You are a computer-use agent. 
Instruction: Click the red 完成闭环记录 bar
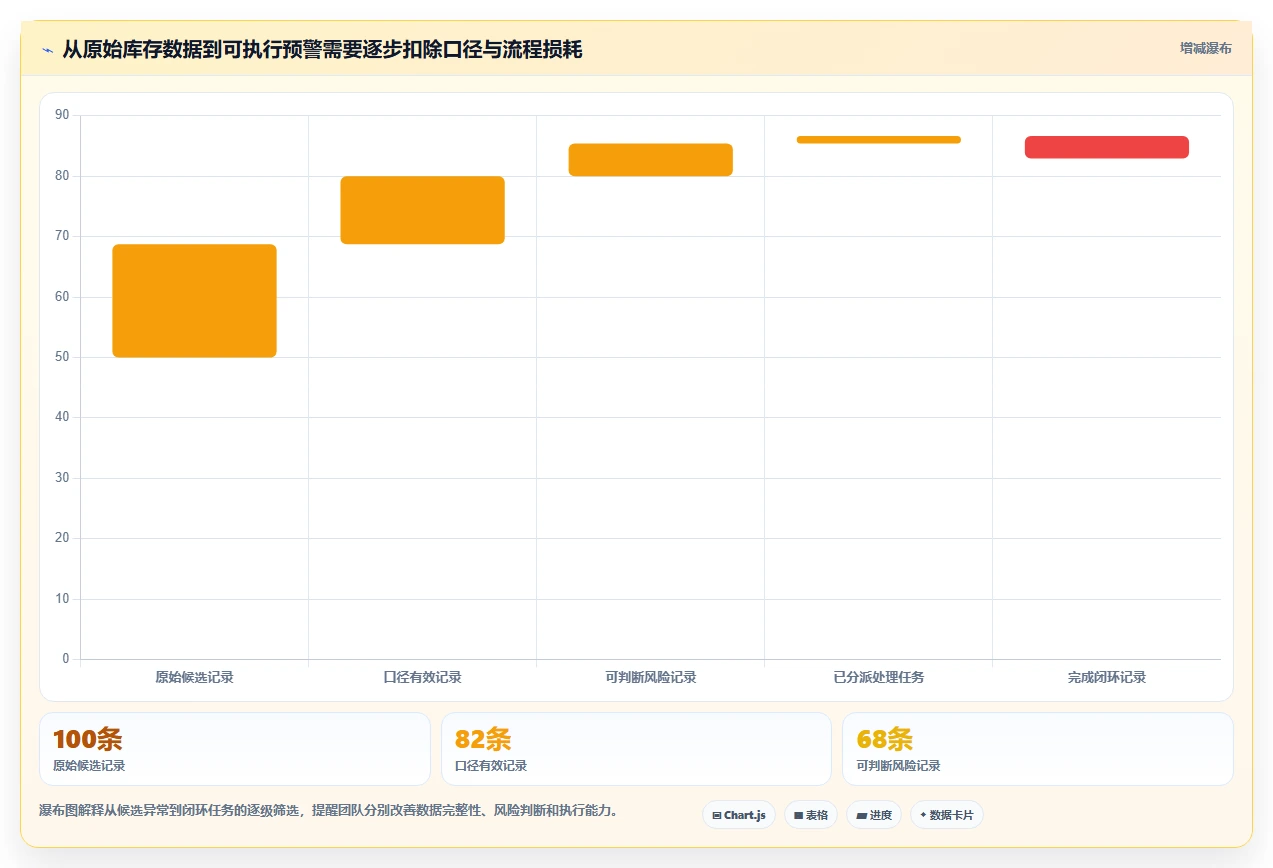click(x=1107, y=147)
